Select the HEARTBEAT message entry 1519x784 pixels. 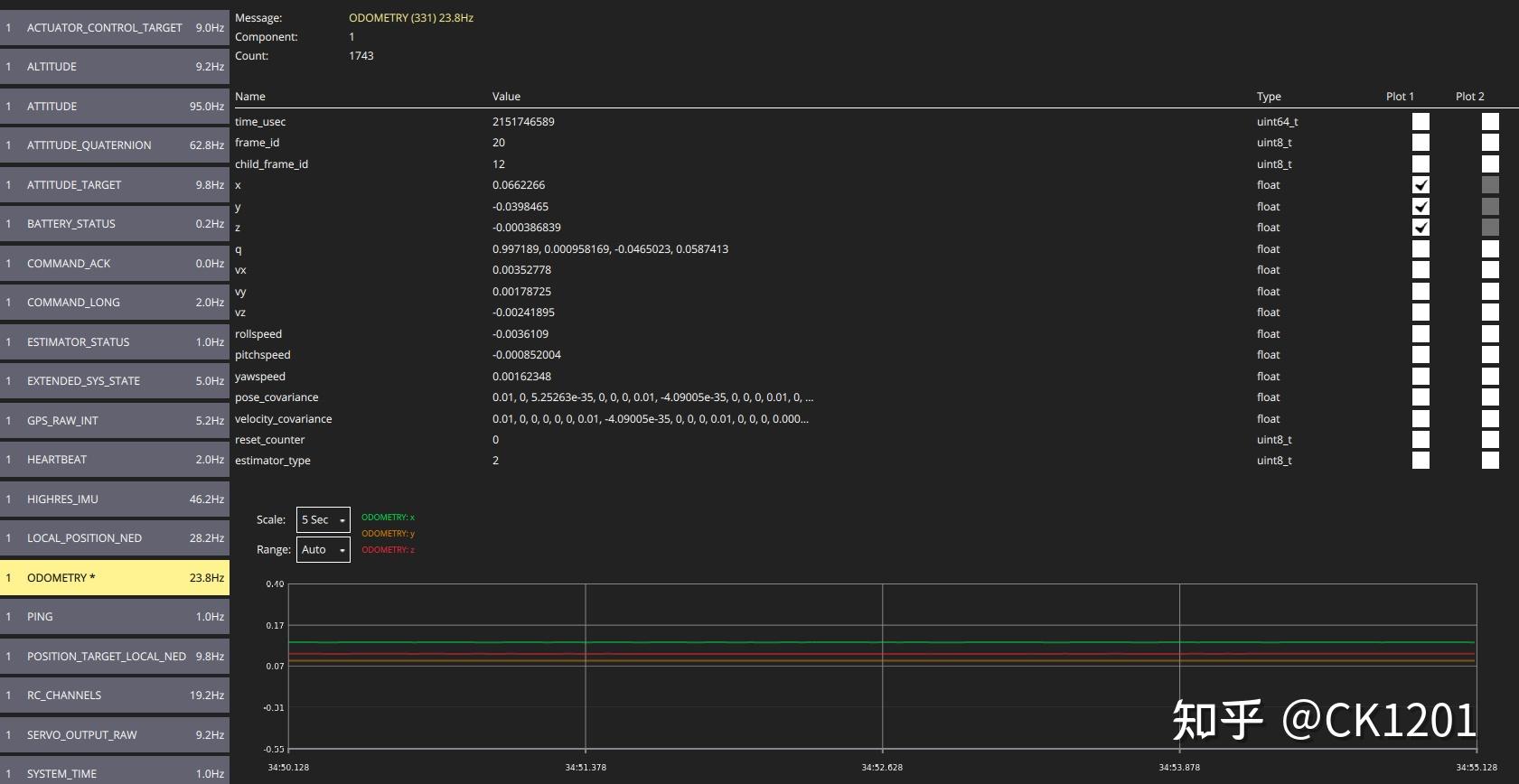(x=115, y=460)
